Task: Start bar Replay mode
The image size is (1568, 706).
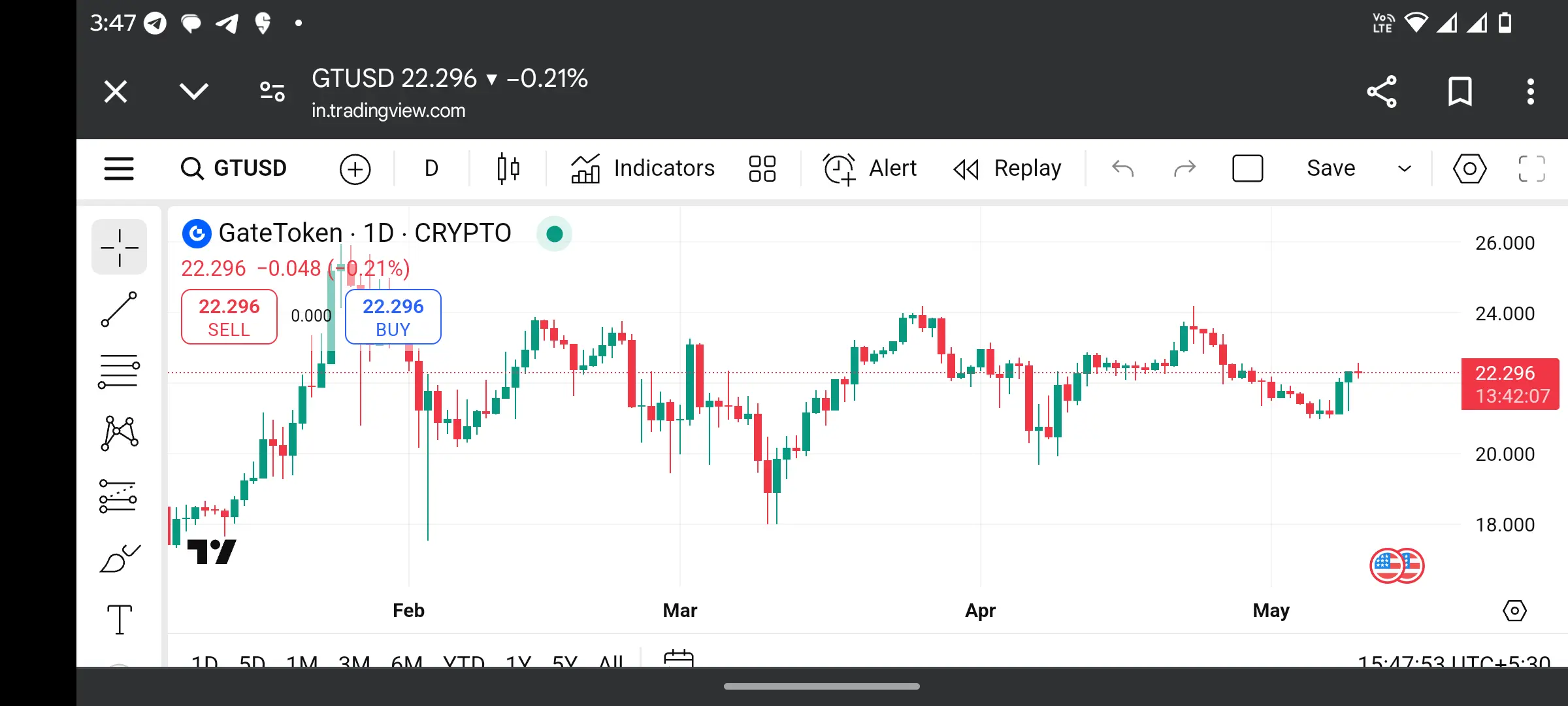Action: tap(1007, 169)
